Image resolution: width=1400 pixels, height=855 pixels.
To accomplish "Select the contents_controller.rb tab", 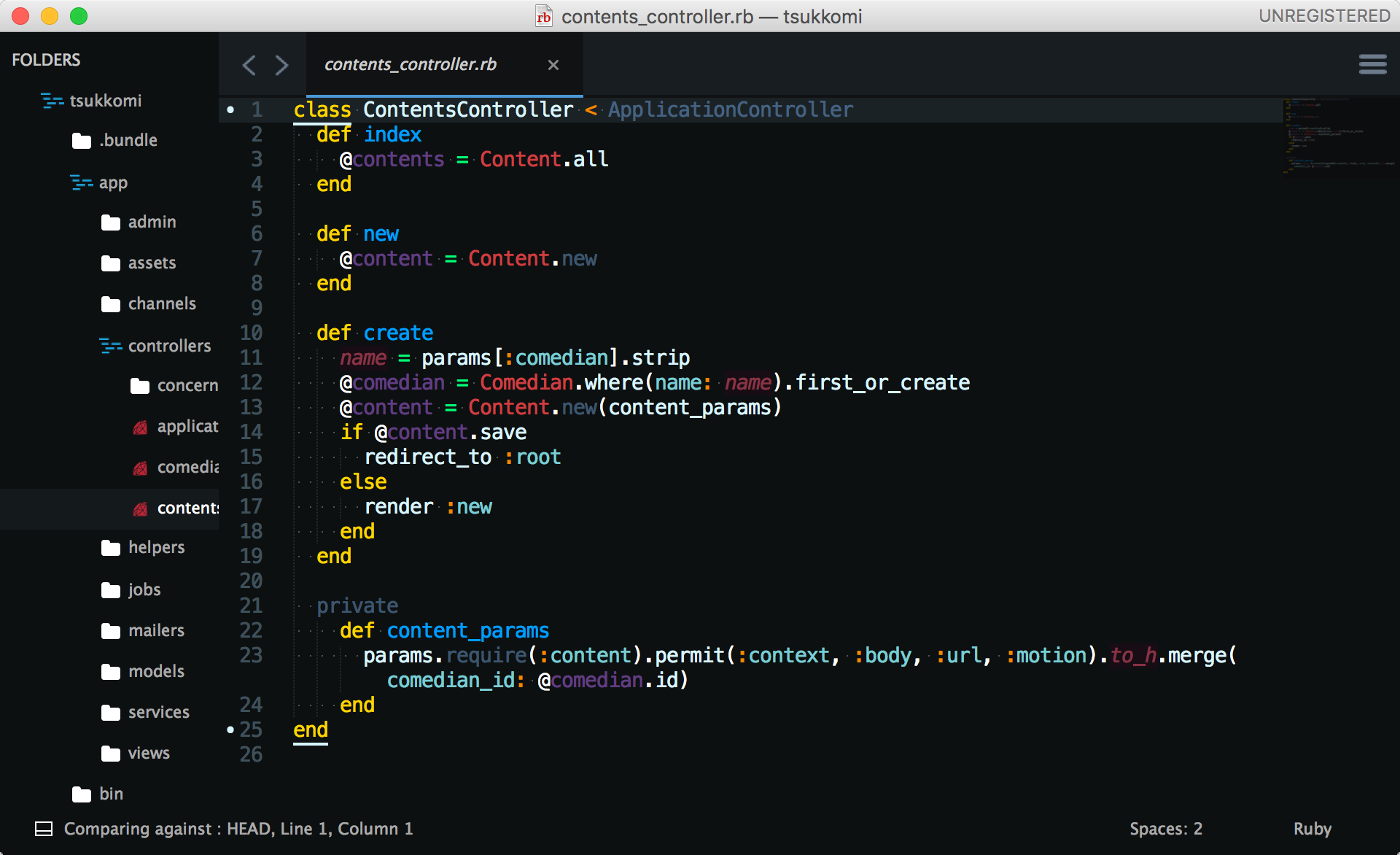I will point(412,65).
